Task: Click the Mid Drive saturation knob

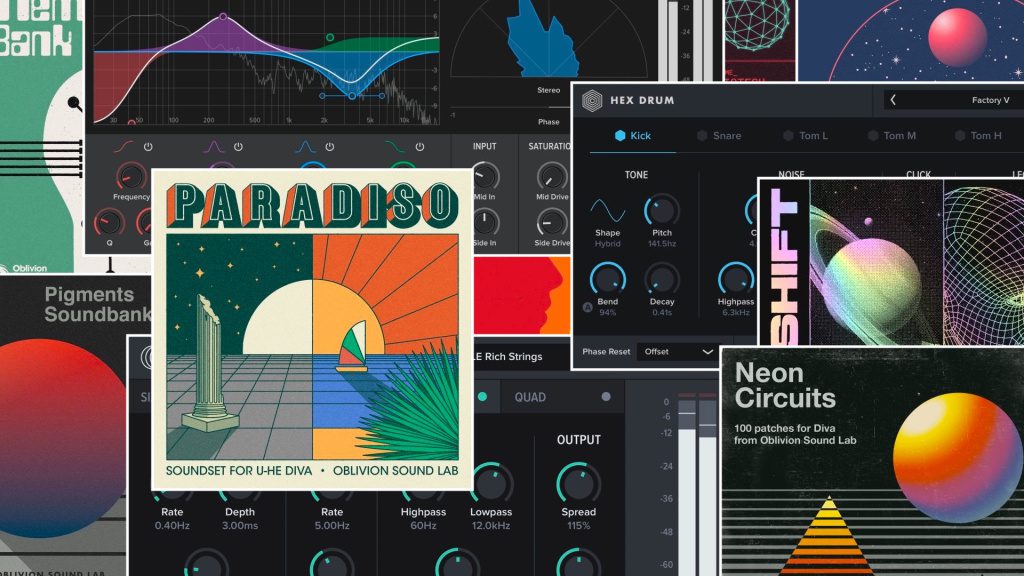Action: tap(552, 176)
